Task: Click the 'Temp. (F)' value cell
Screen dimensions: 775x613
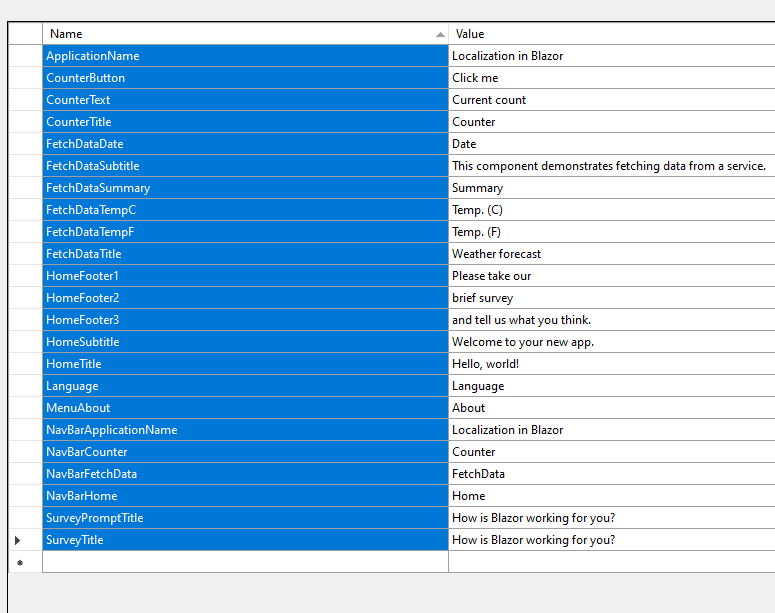Action: [x=611, y=232]
